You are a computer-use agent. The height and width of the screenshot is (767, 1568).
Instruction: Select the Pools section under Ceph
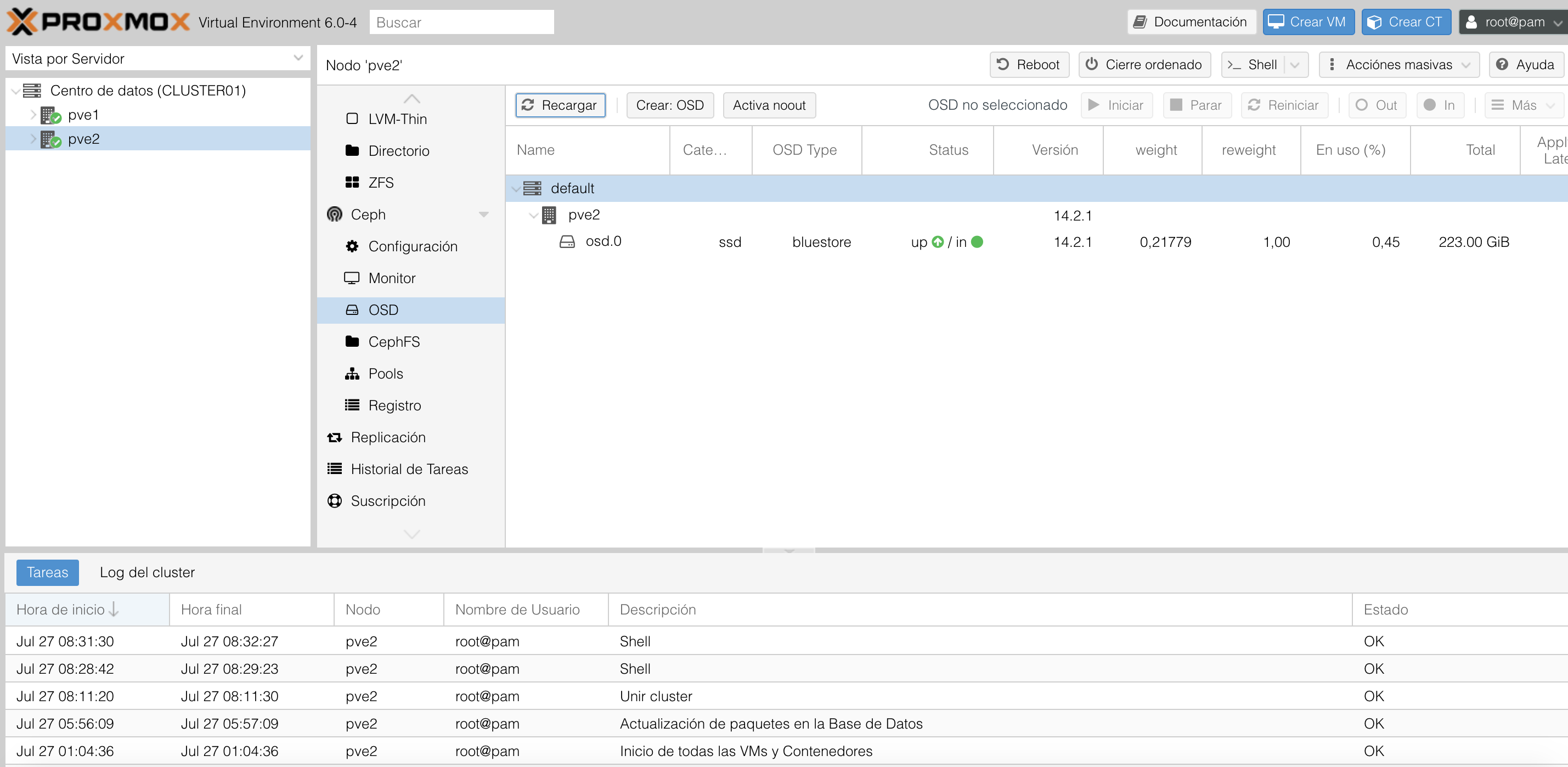click(385, 373)
